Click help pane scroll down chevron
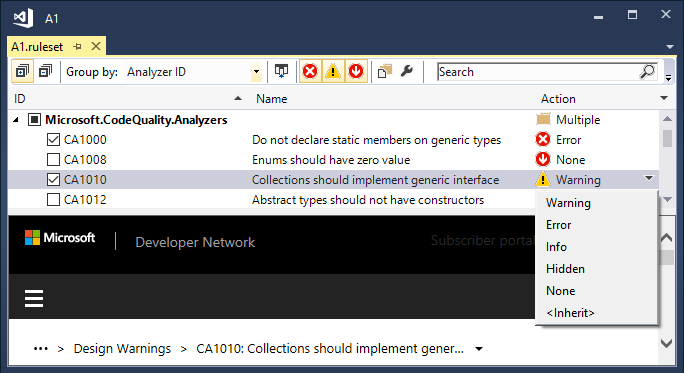This screenshot has height=373, width=684. pyautogui.click(x=667, y=343)
